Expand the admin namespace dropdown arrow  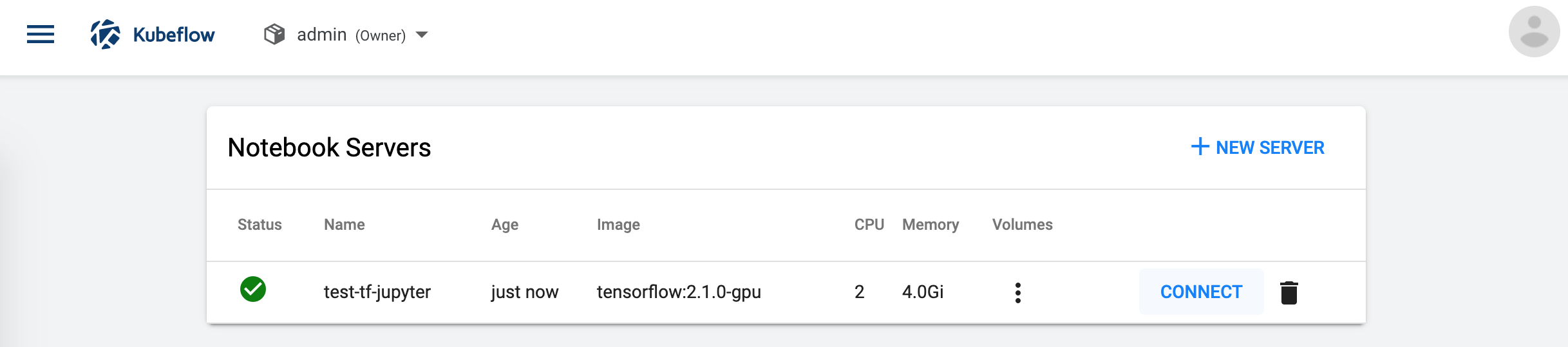(x=422, y=35)
